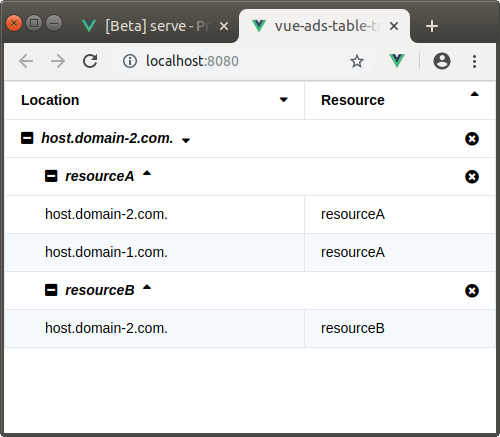The image size is (500, 437).
Task: Remove the resourceA group via its x icon
Action: click(x=472, y=177)
